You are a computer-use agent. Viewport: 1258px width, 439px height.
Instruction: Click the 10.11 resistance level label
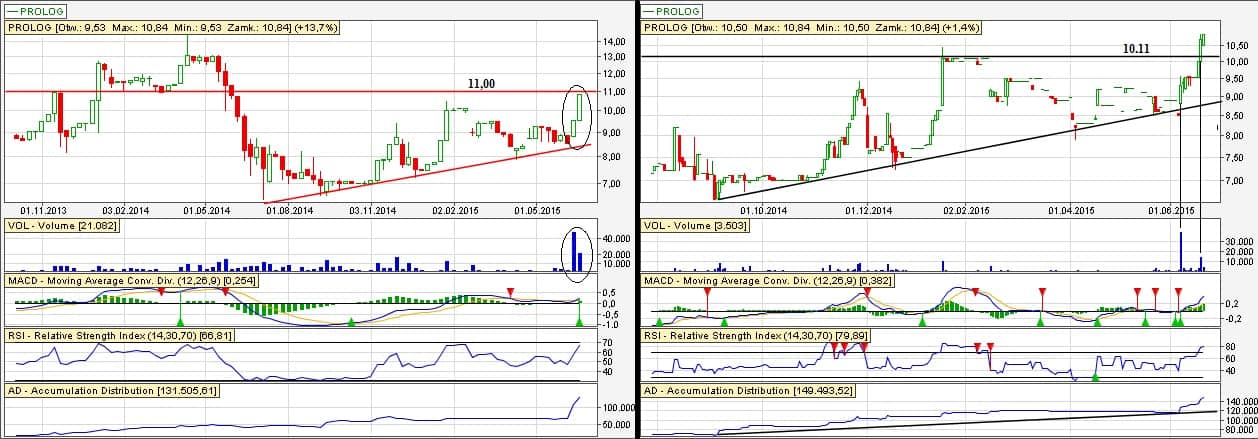point(1138,47)
